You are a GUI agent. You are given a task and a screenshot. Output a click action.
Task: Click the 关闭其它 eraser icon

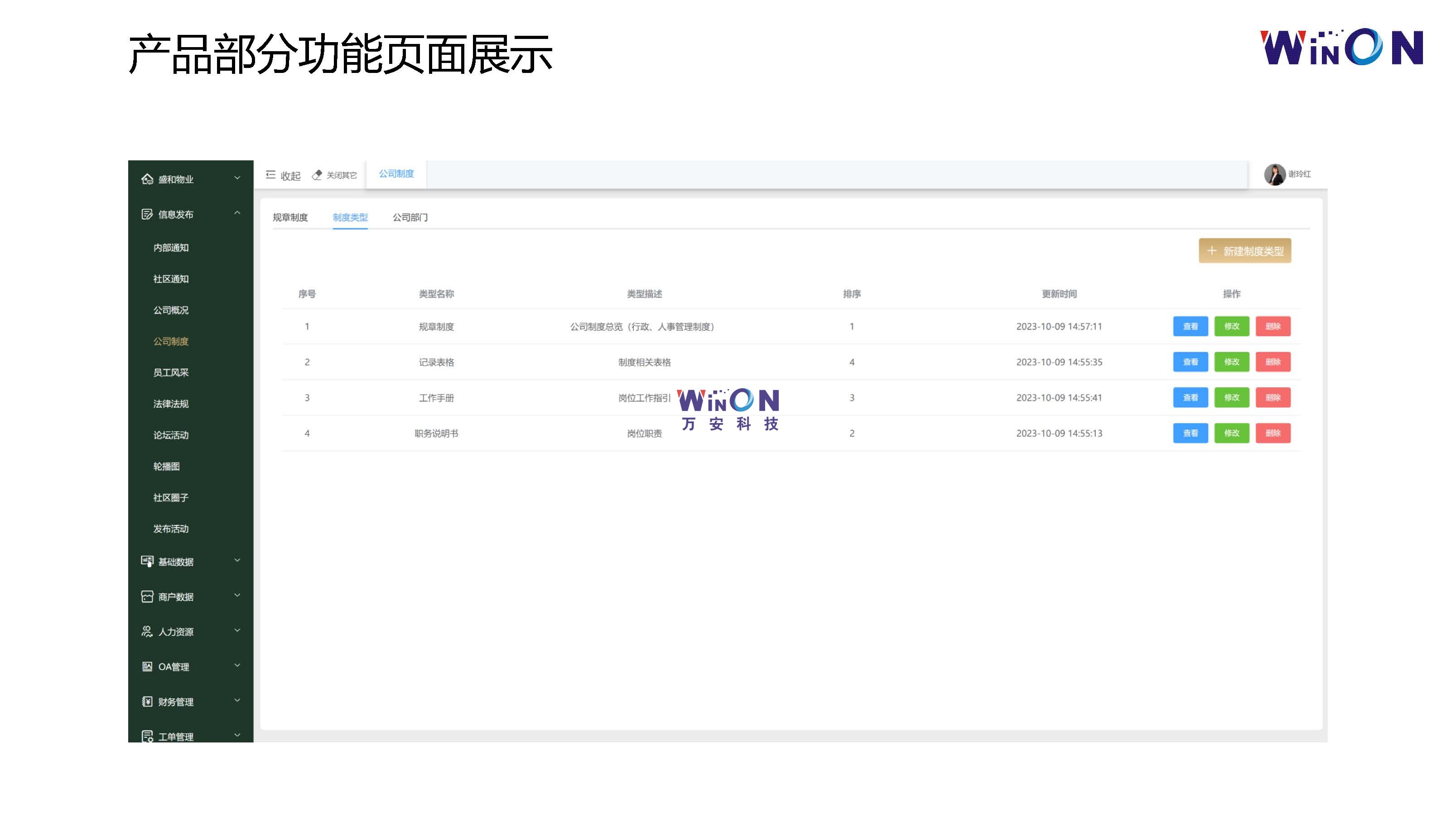(x=317, y=175)
